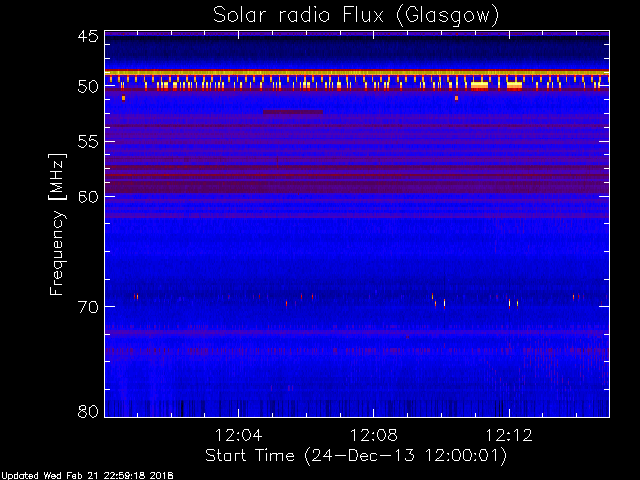The image size is (640, 480).
Task: Click the dark red bar near 52 MHz
Action: [293, 112]
